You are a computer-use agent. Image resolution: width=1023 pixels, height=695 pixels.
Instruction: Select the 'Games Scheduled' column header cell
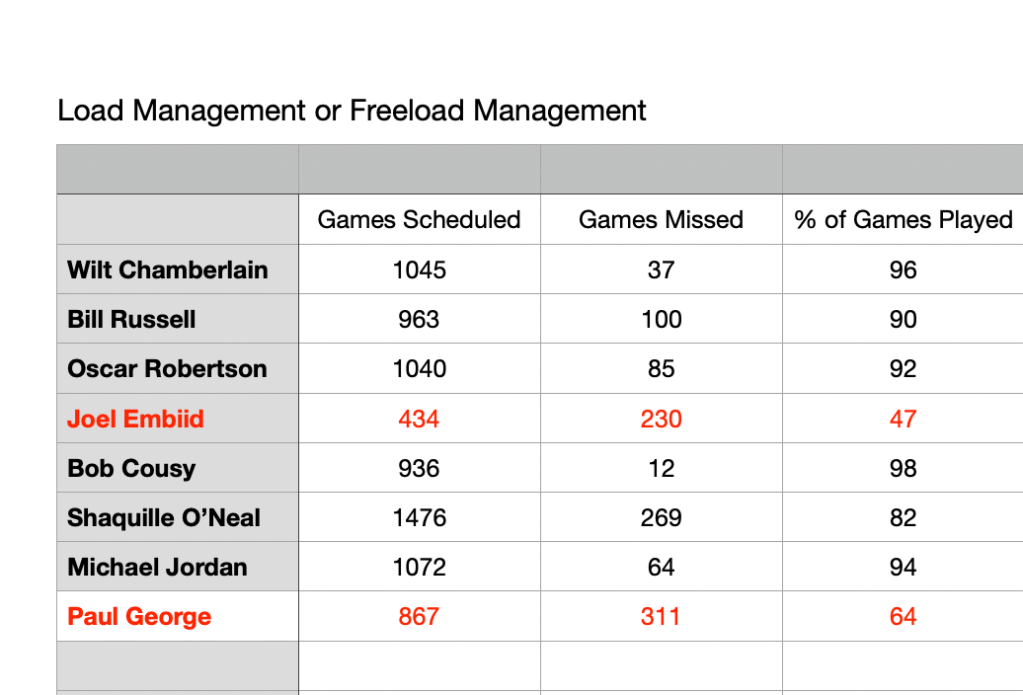(419, 220)
